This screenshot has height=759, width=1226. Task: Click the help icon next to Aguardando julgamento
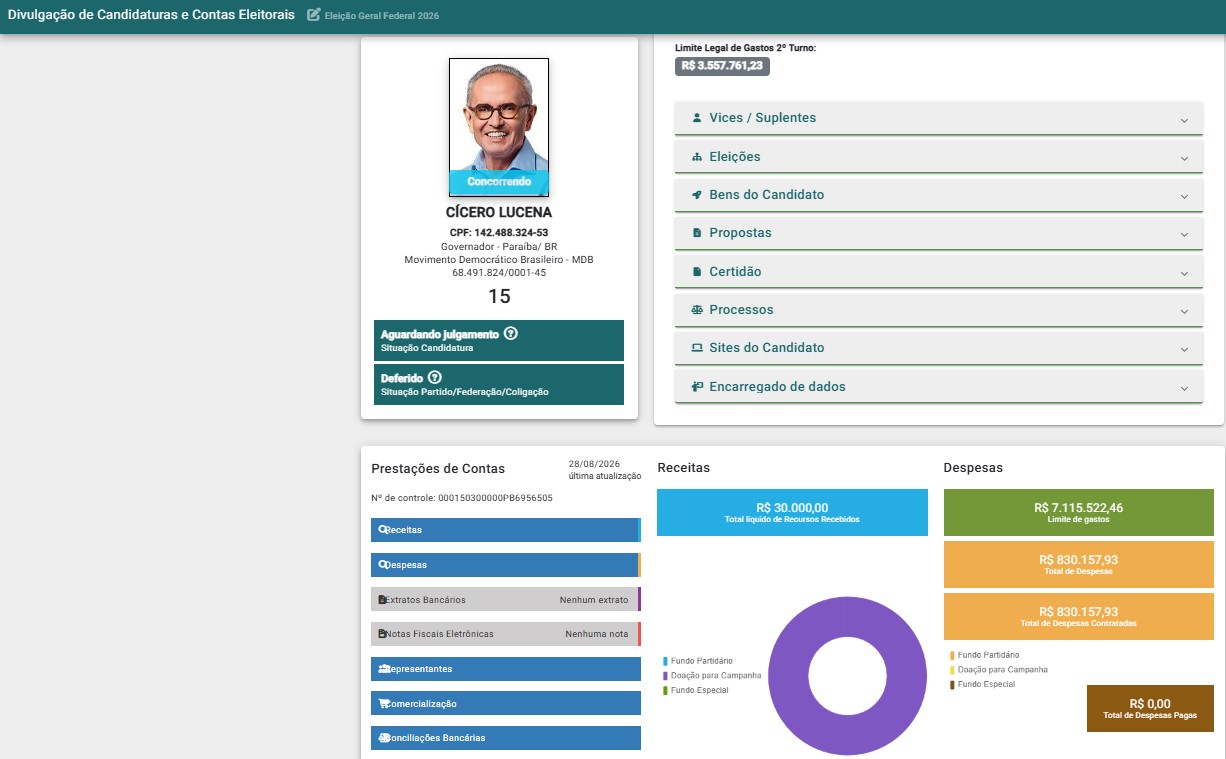511,333
